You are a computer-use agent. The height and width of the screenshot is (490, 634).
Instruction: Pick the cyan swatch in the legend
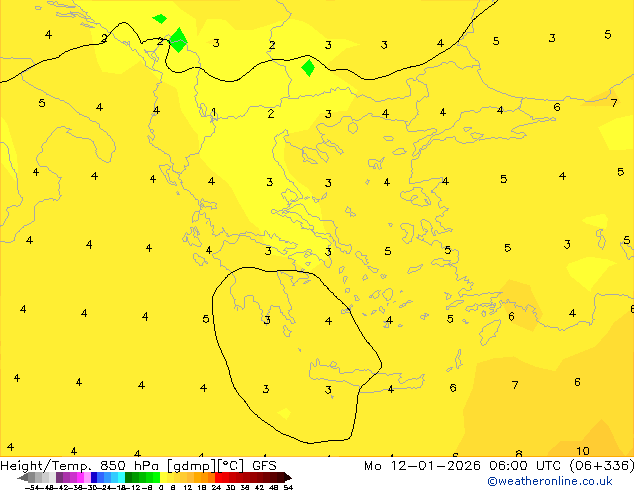[x=122, y=477]
